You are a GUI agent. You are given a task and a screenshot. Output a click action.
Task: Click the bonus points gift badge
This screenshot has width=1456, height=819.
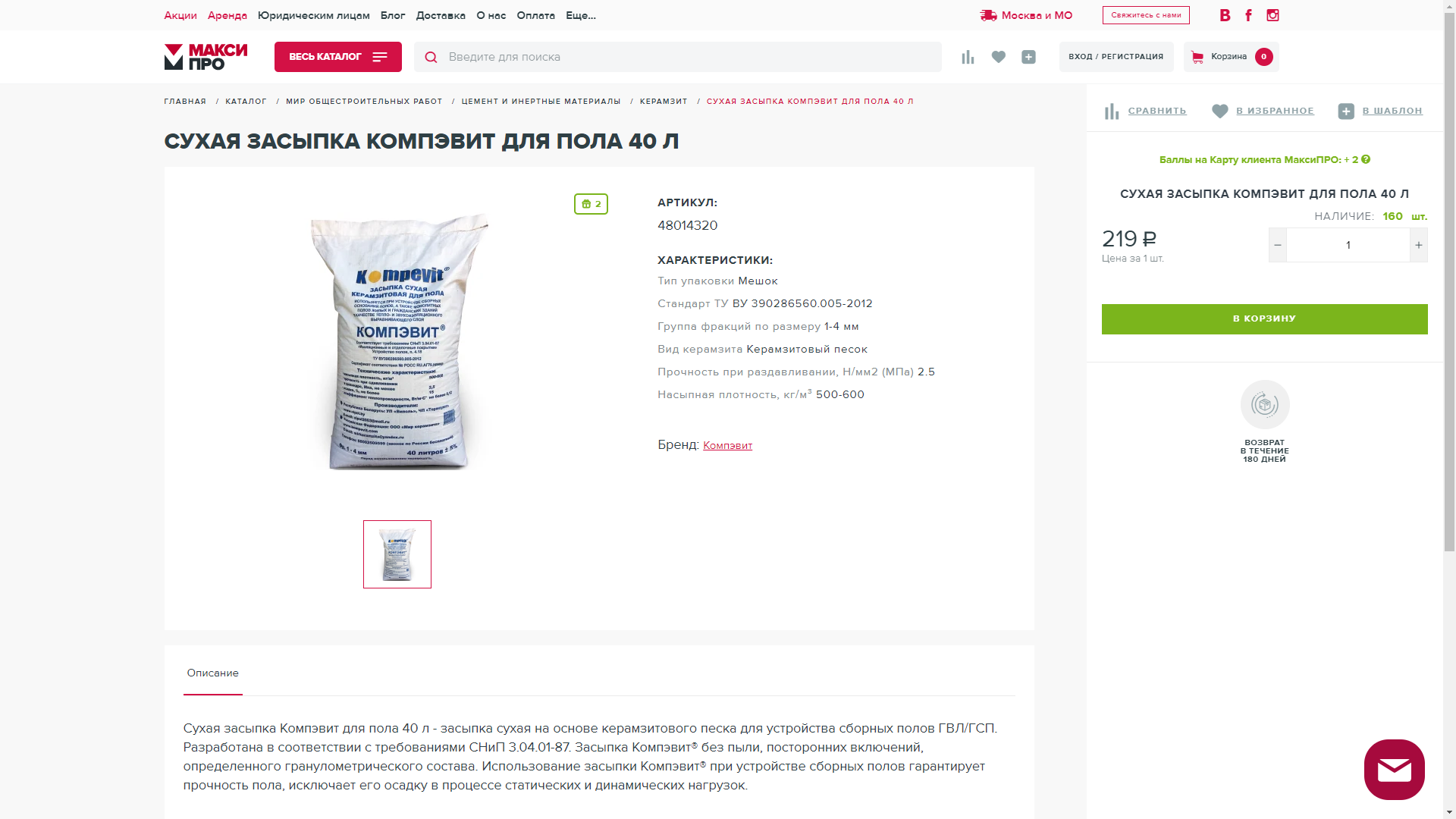click(x=591, y=204)
